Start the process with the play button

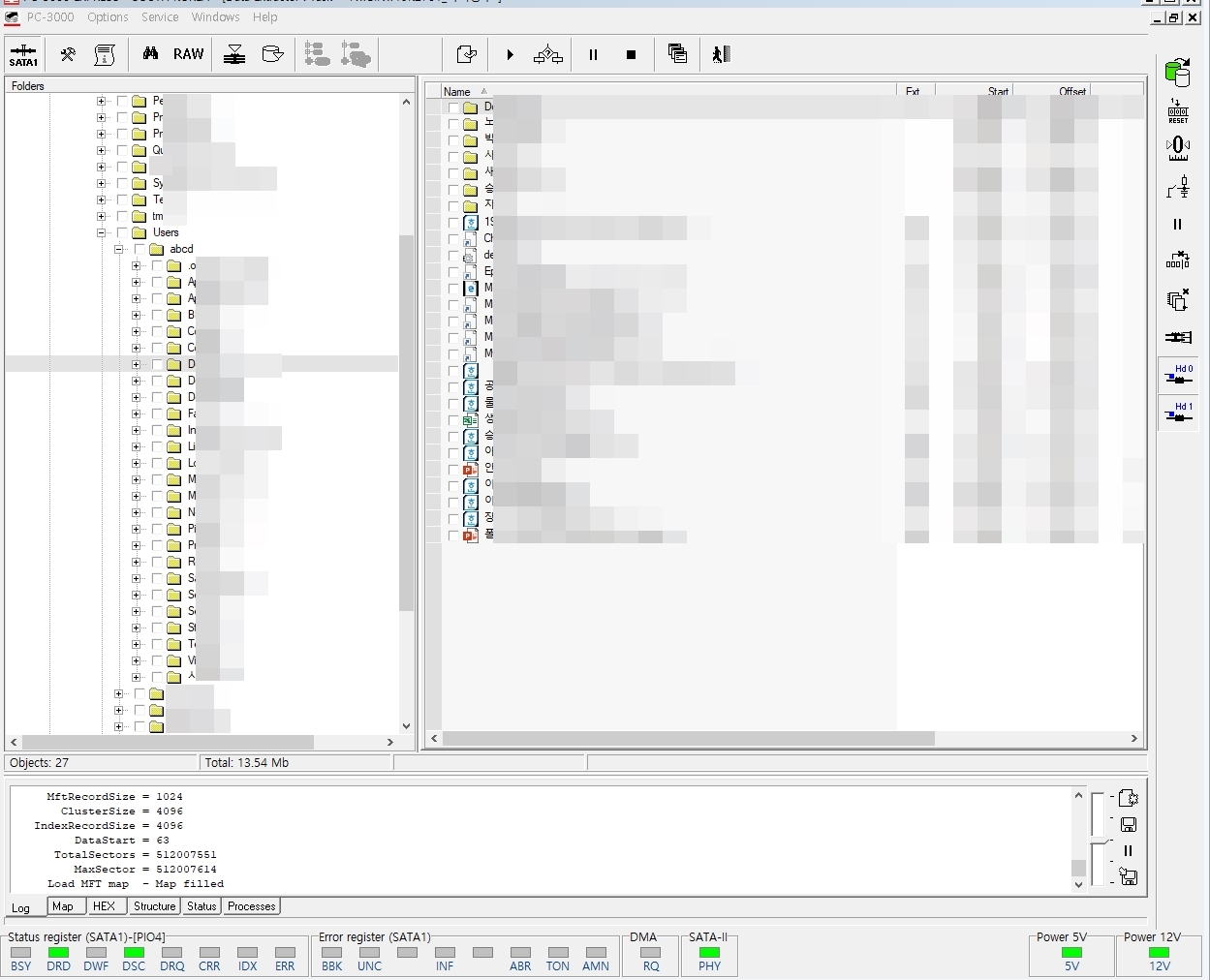pos(510,55)
